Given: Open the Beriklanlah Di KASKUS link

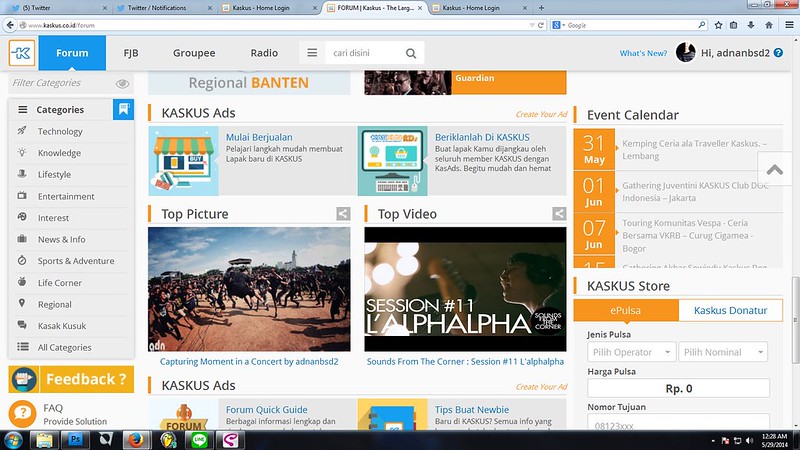Looking at the screenshot, I should (x=482, y=137).
